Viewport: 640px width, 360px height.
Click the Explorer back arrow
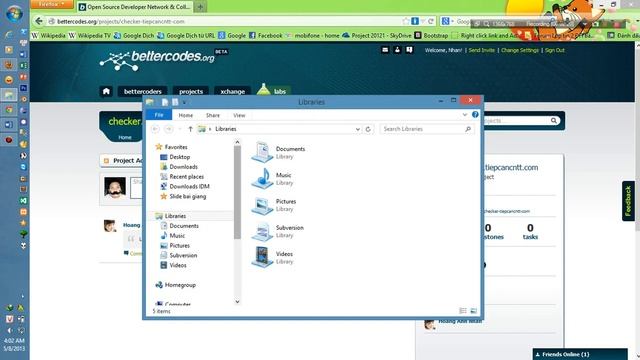(155, 129)
